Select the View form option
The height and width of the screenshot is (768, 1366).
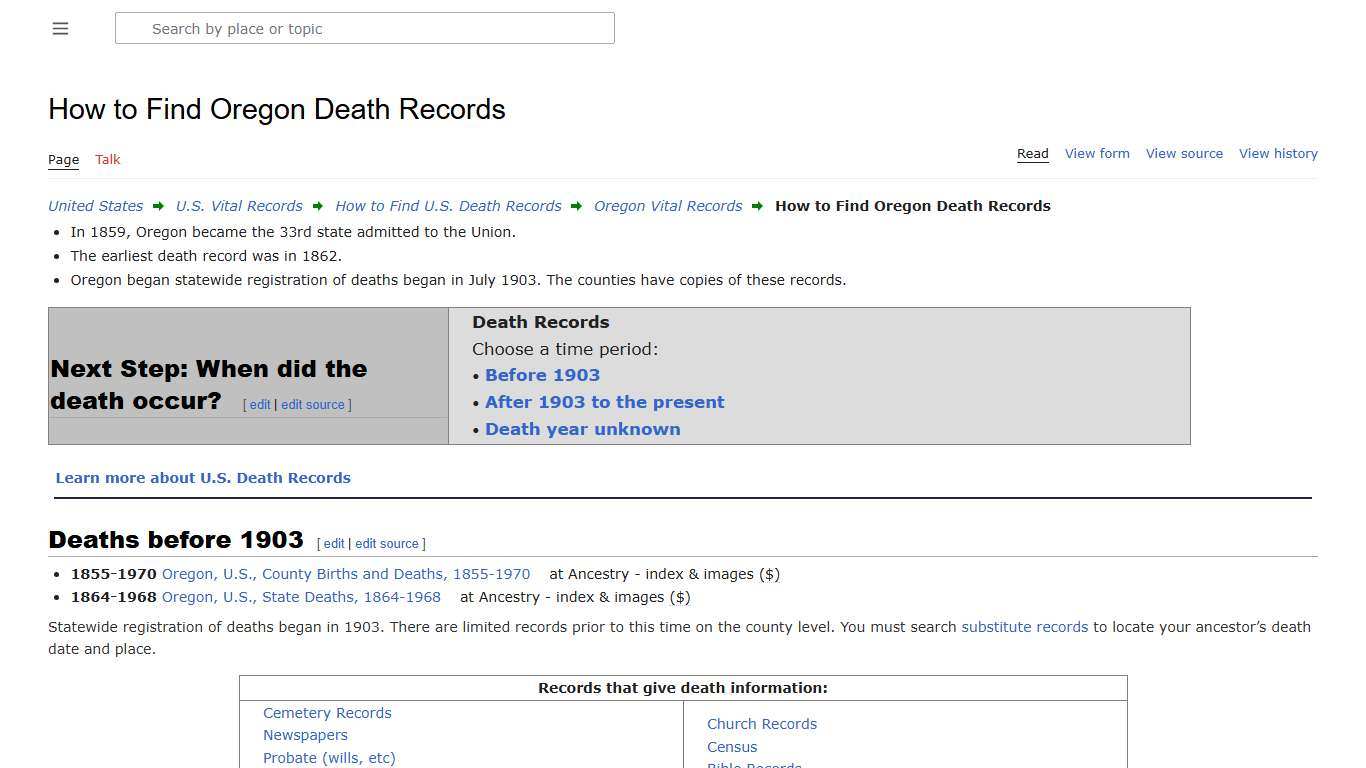pyautogui.click(x=1097, y=153)
